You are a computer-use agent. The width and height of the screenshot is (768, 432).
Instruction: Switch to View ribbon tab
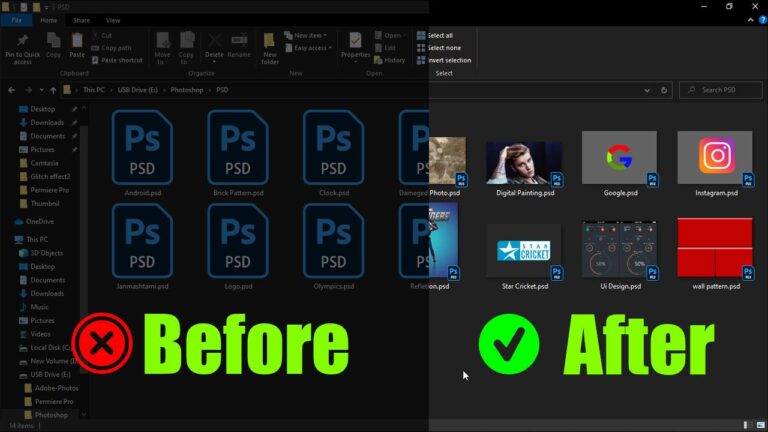[113, 20]
